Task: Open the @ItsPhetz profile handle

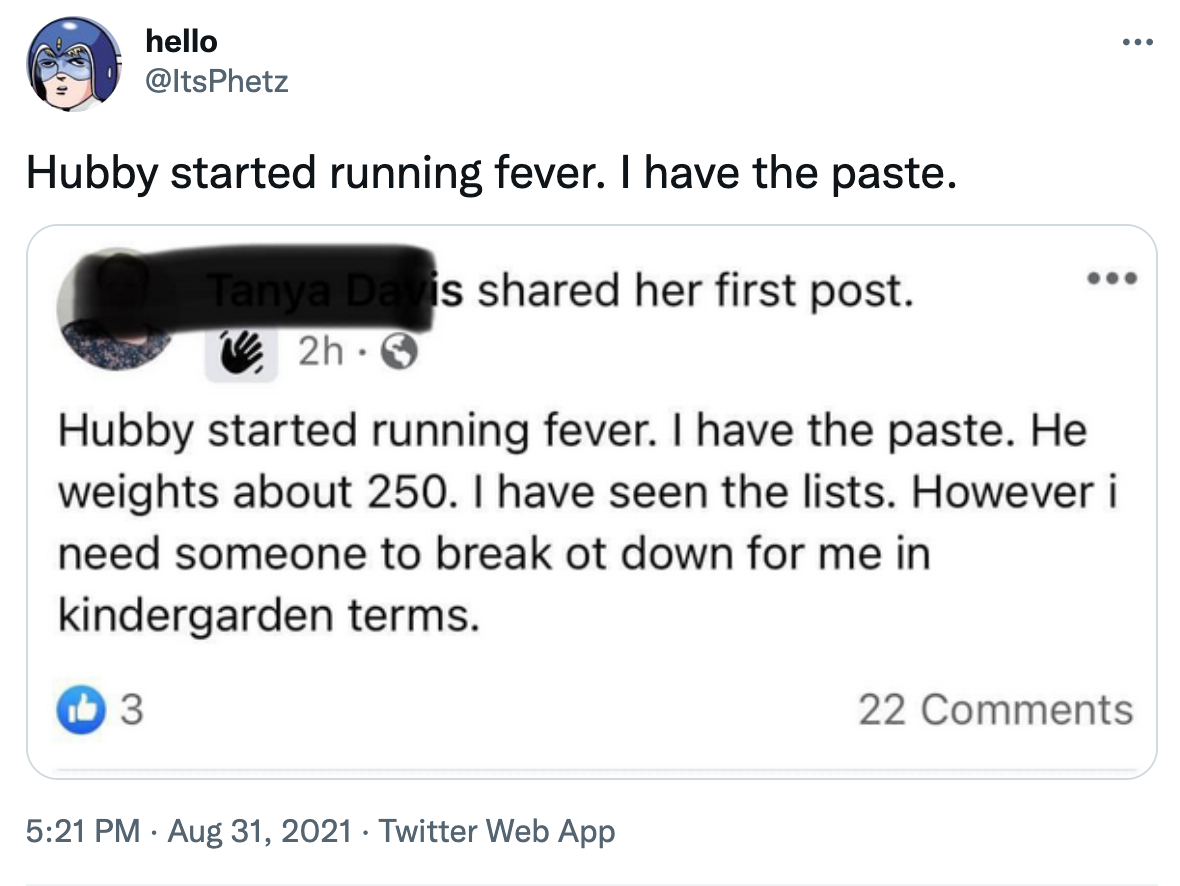Action: [216, 80]
